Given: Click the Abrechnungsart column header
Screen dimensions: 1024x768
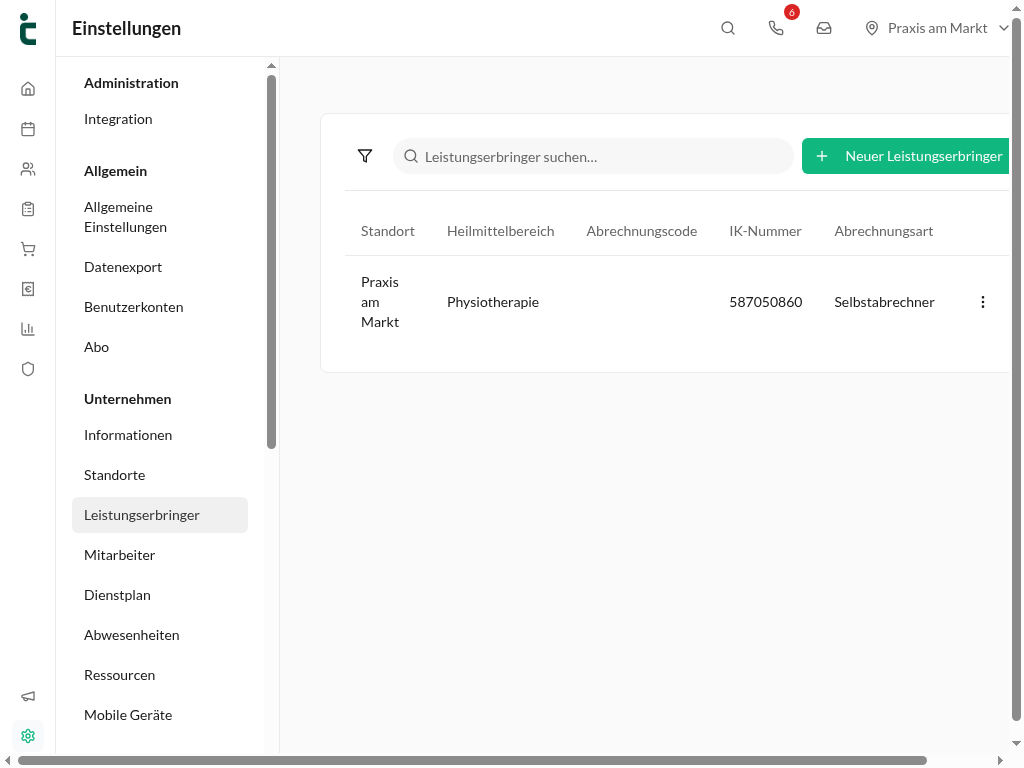Looking at the screenshot, I should point(884,231).
